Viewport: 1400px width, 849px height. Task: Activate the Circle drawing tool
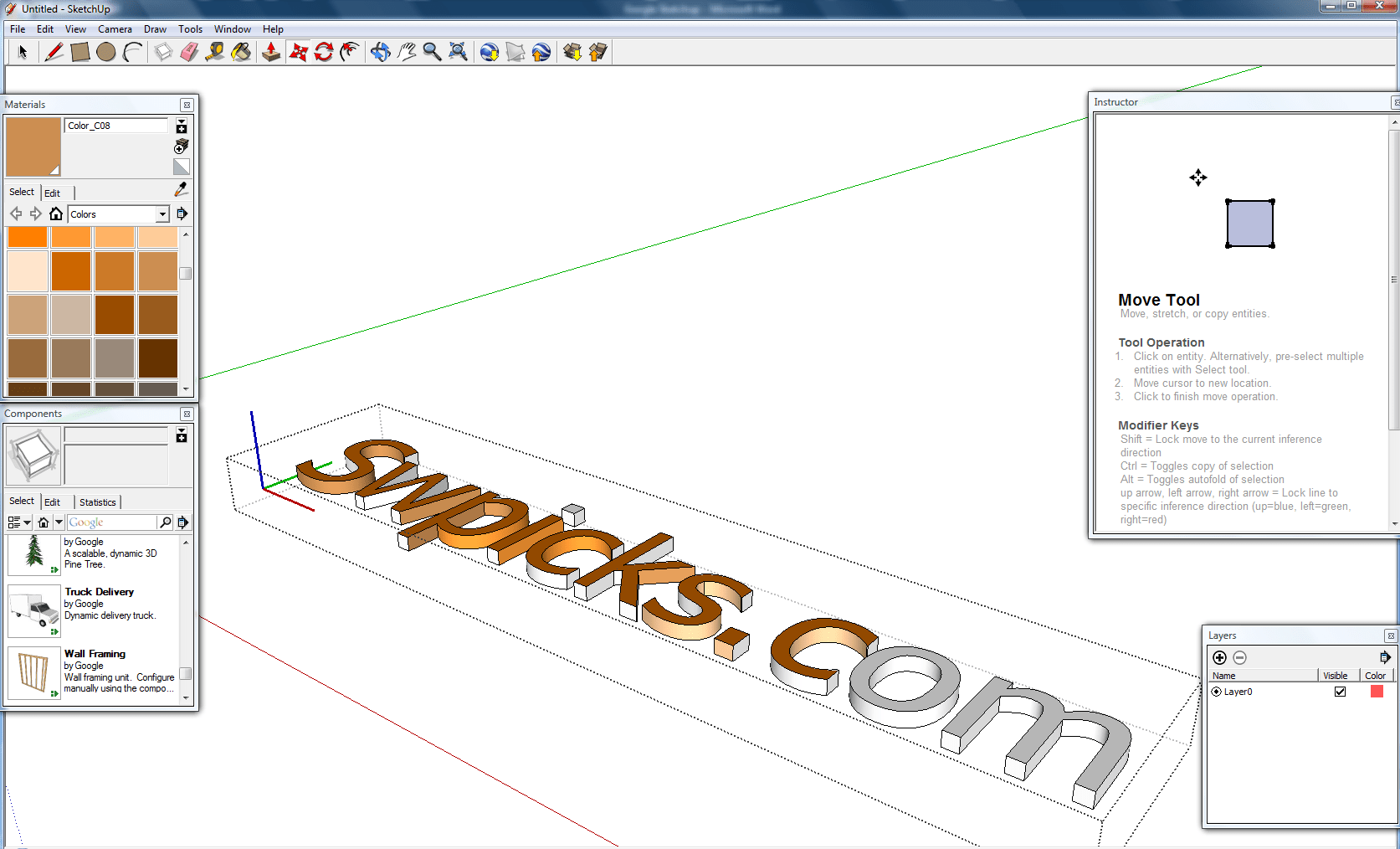tap(106, 52)
